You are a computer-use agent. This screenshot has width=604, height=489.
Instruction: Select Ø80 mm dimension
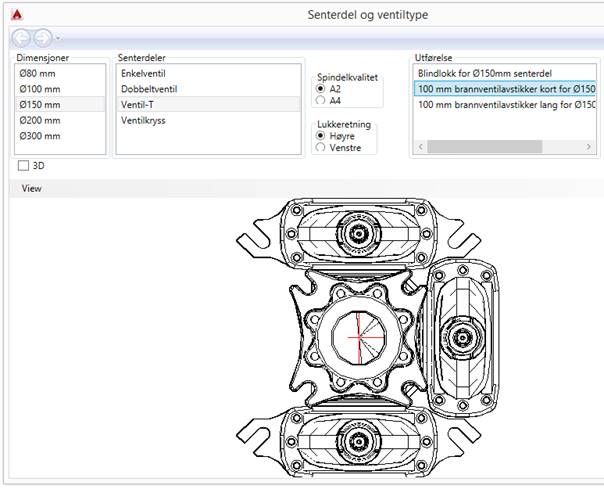60,73
